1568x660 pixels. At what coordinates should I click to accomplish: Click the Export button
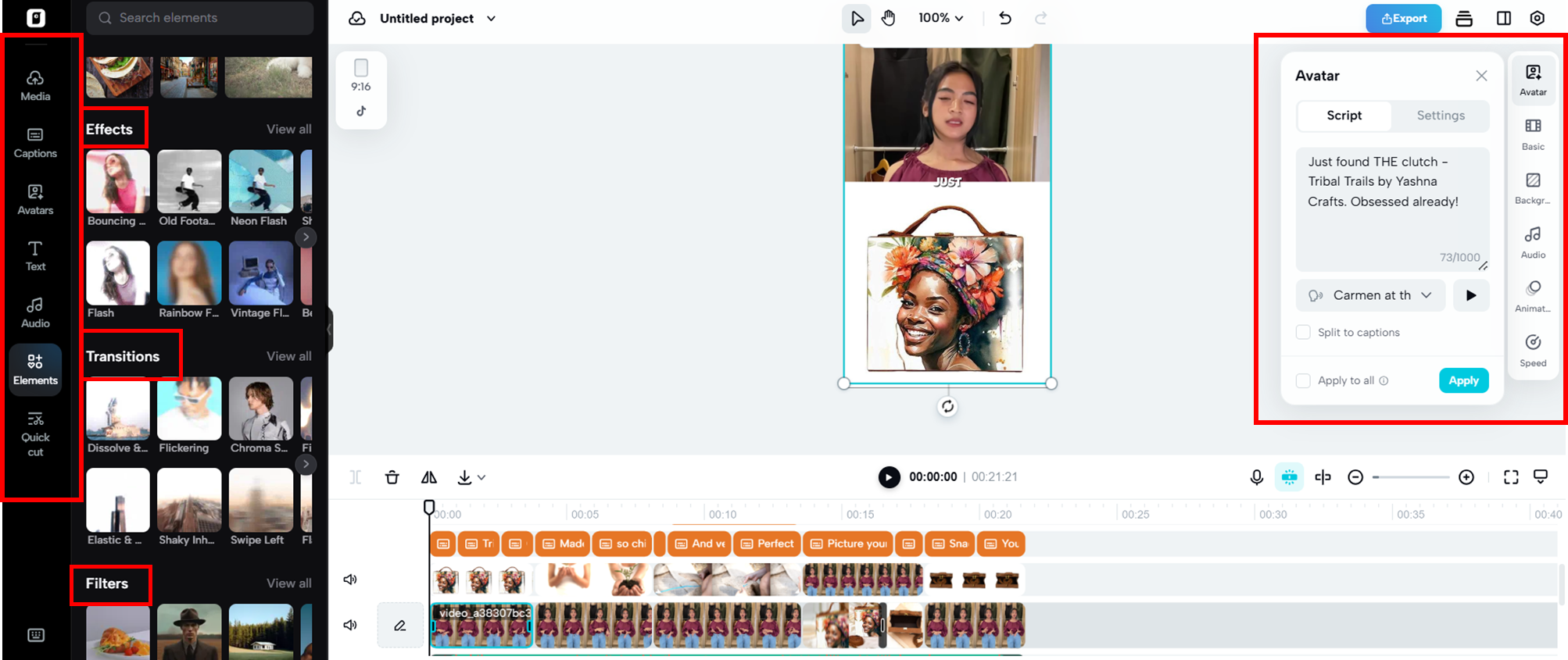pos(1404,18)
